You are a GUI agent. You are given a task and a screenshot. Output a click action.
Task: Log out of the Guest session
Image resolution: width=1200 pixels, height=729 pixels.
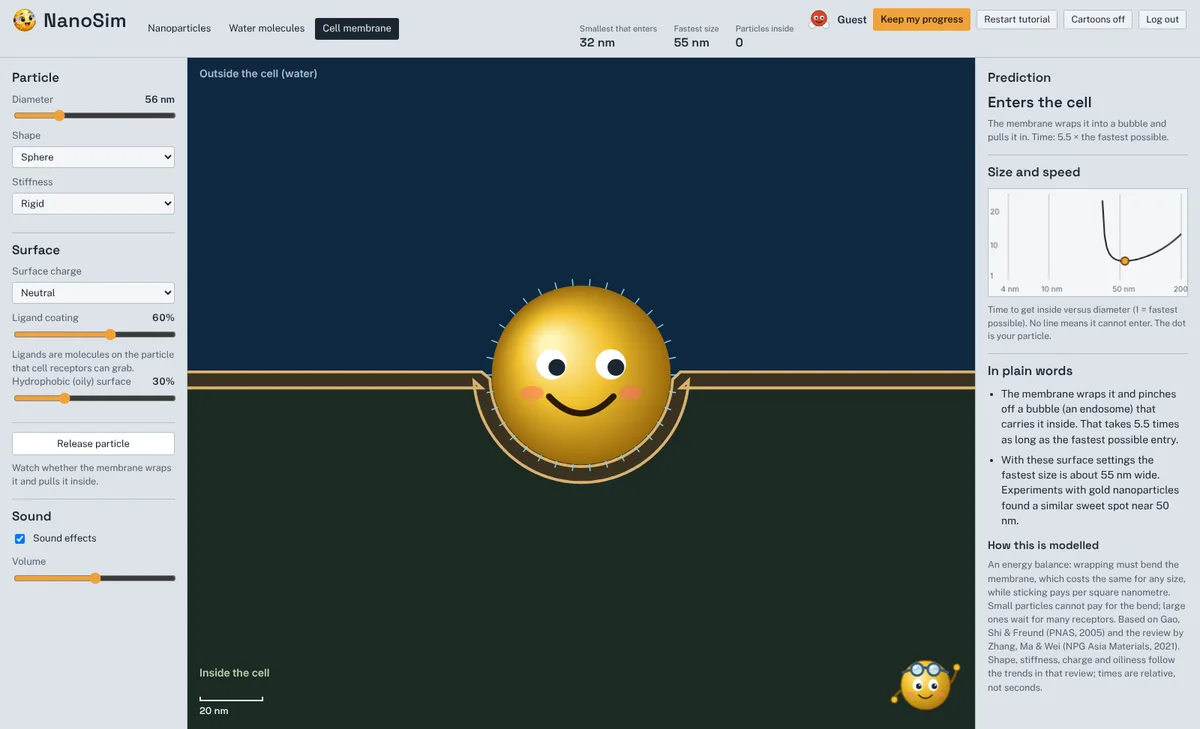pos(1162,19)
